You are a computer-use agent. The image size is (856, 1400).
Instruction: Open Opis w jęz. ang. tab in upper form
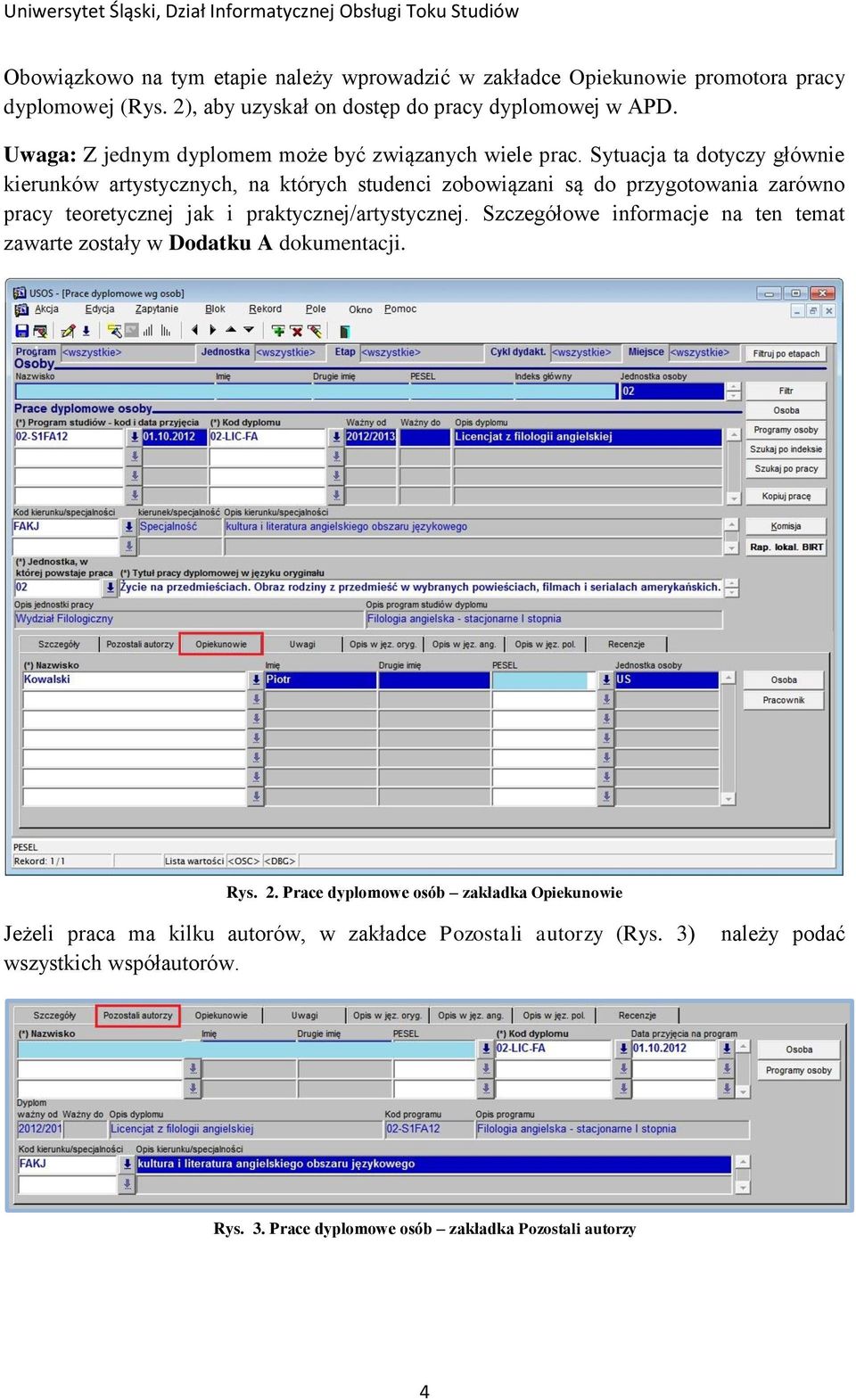click(x=464, y=644)
